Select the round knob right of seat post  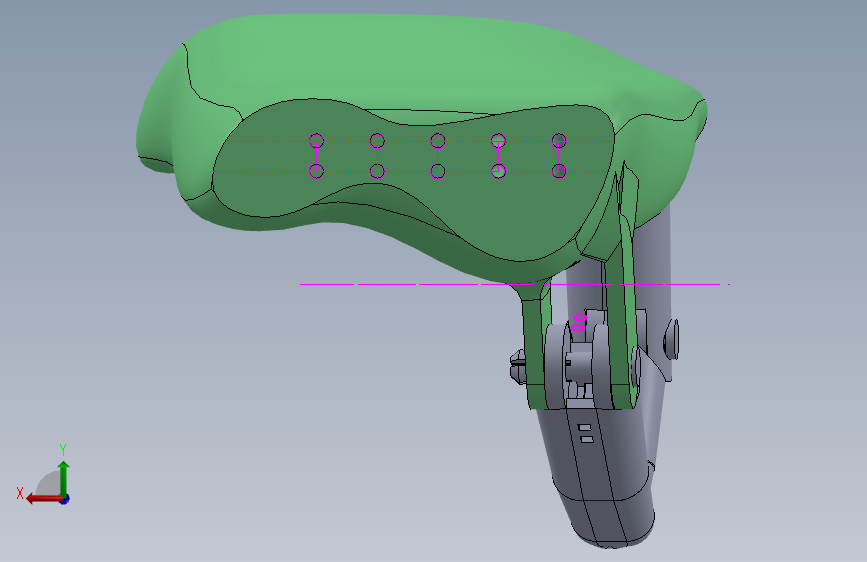[671, 340]
